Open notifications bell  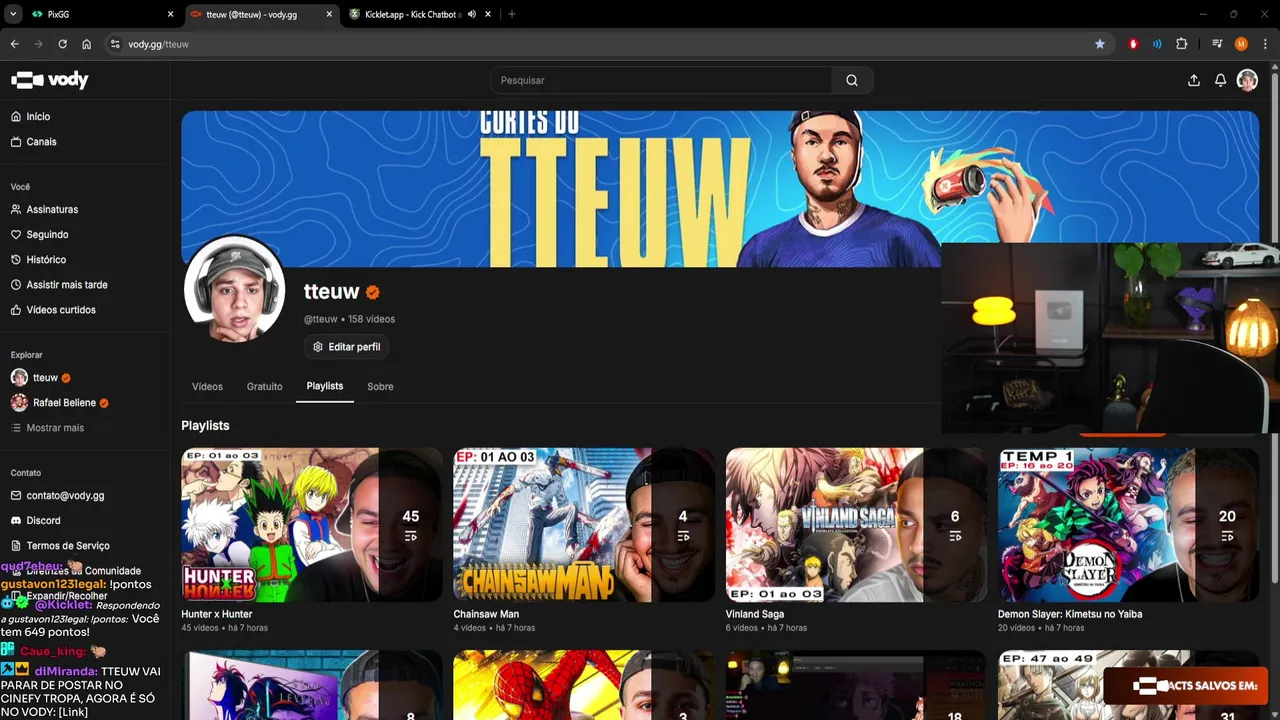(x=1220, y=80)
